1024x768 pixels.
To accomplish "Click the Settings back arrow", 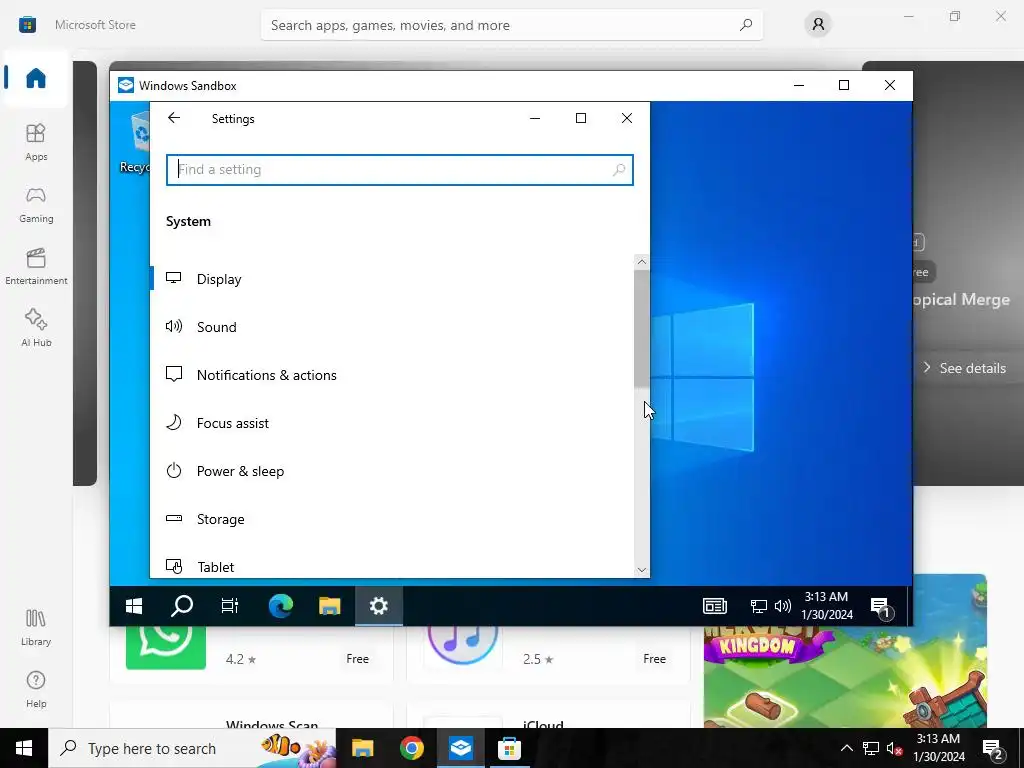I will pyautogui.click(x=174, y=118).
